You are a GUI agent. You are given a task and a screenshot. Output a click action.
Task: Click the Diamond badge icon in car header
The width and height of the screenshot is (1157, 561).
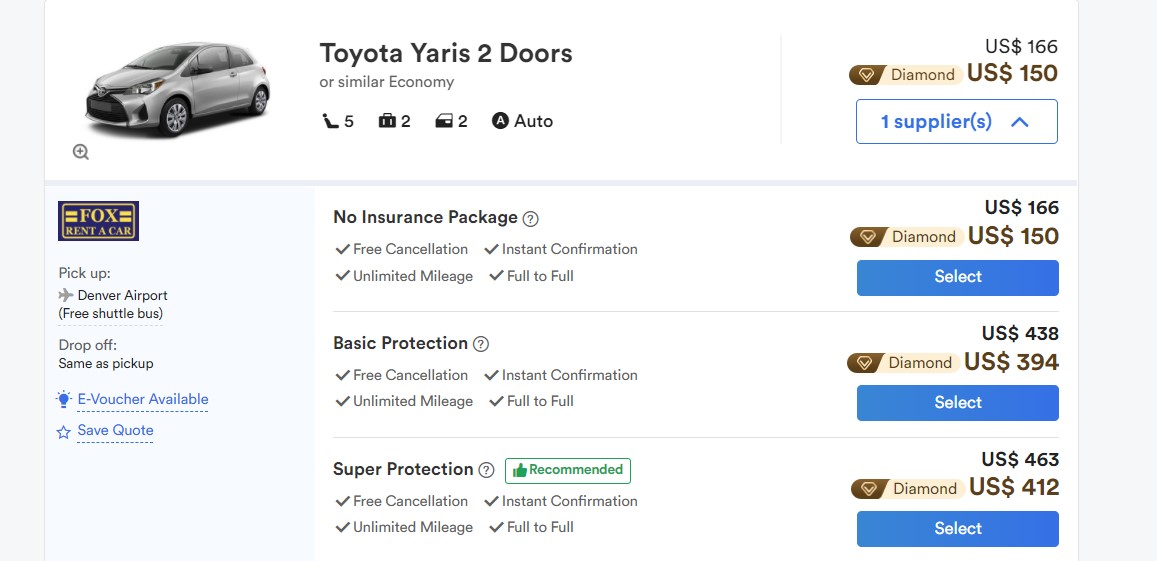coord(867,75)
